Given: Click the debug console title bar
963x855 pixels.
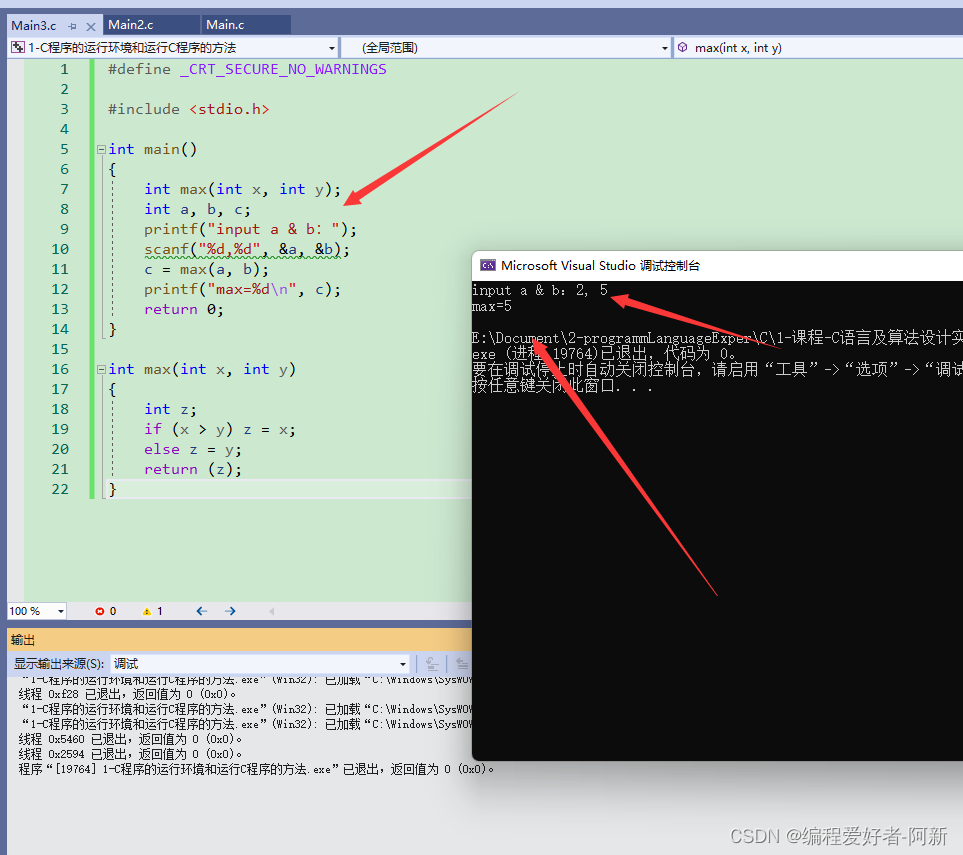Looking at the screenshot, I should point(717,265).
